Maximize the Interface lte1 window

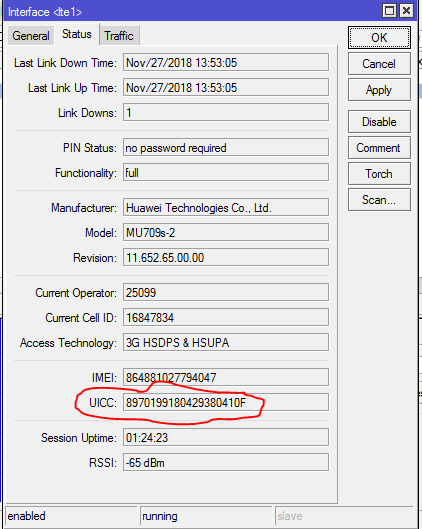[389, 11]
